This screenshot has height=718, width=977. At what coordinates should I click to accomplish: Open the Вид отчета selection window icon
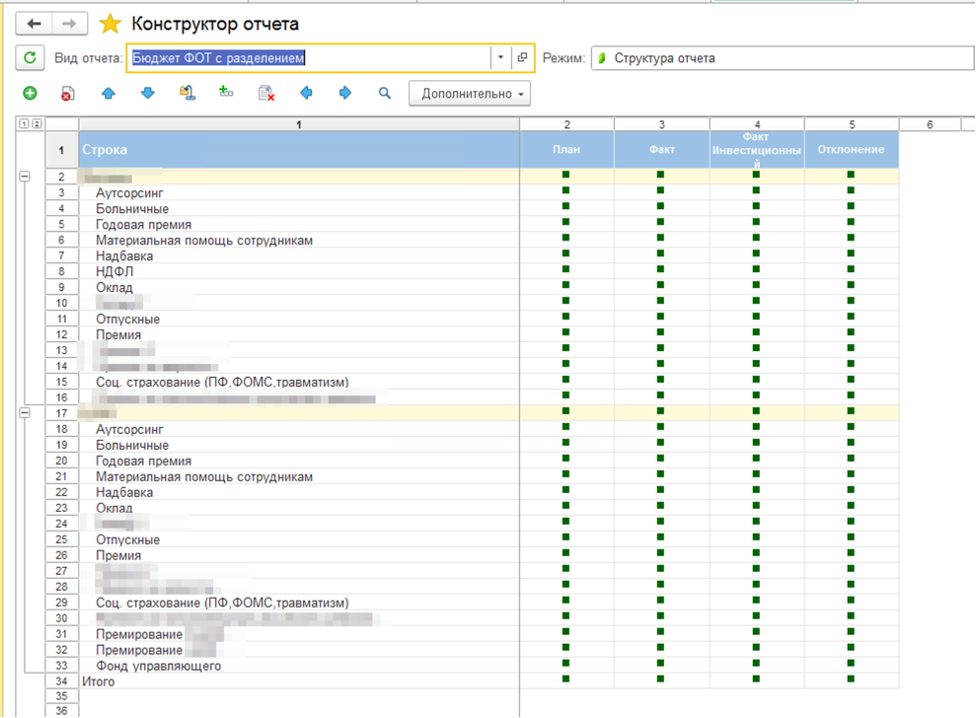pyautogui.click(x=522, y=57)
